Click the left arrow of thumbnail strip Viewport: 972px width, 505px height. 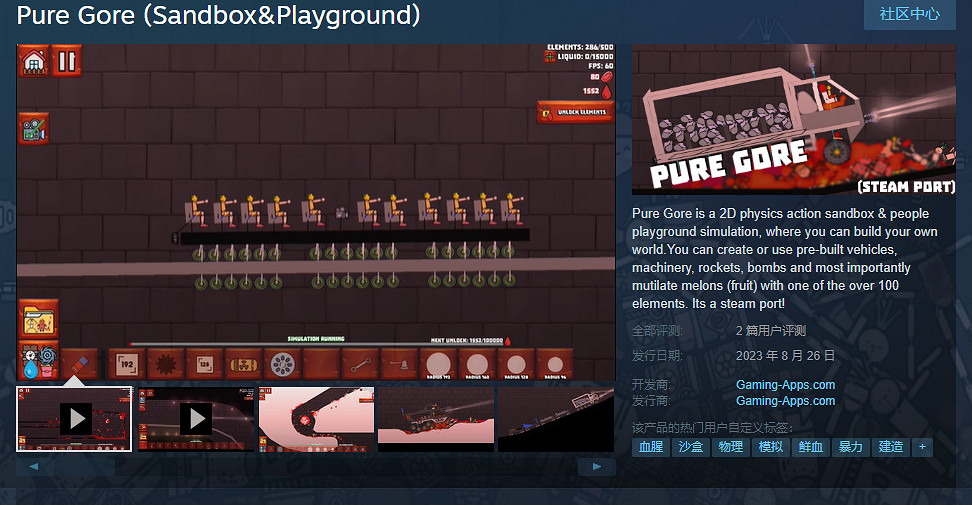tap(34, 467)
